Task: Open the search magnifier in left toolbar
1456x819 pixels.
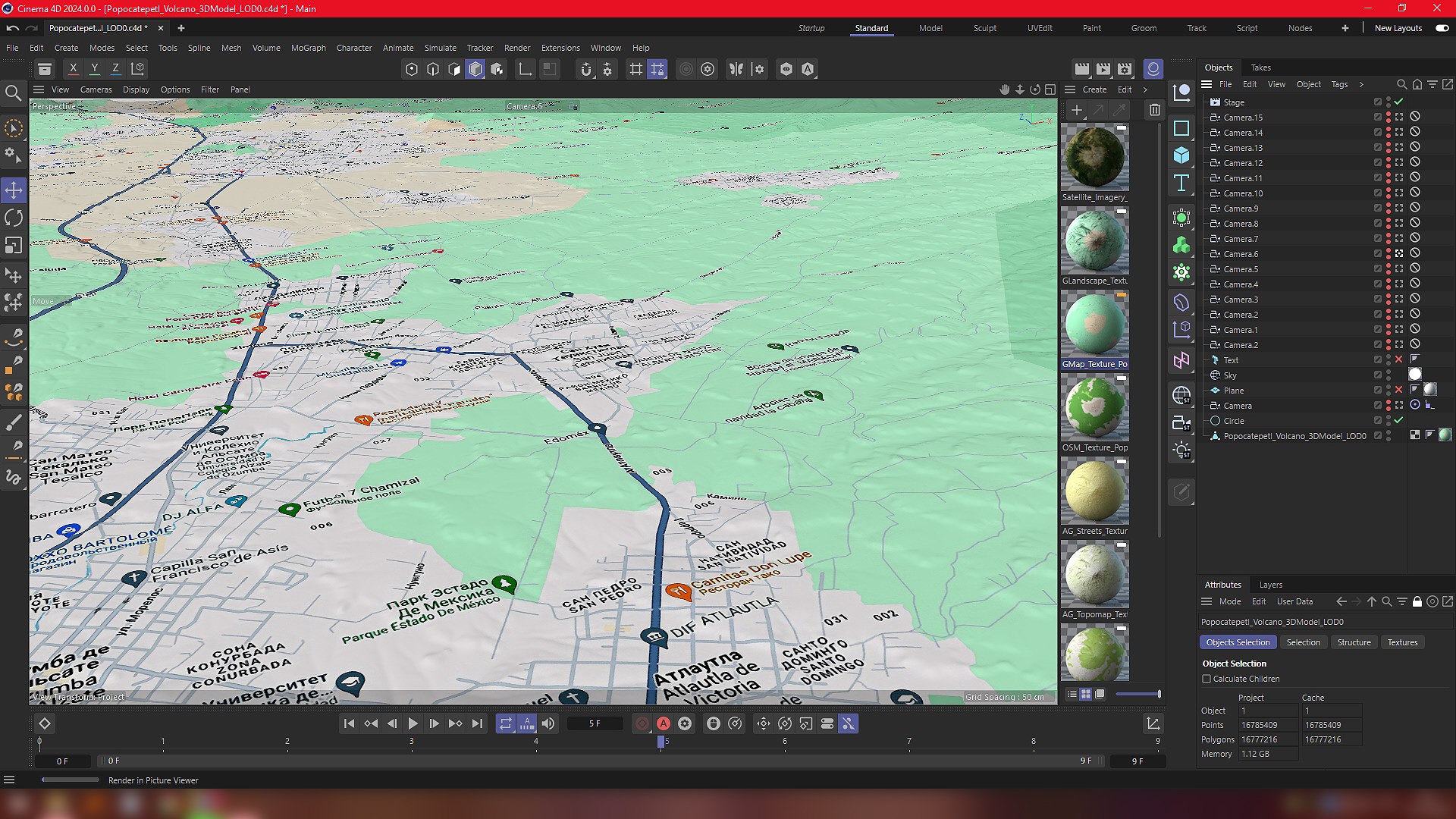Action: (x=13, y=93)
